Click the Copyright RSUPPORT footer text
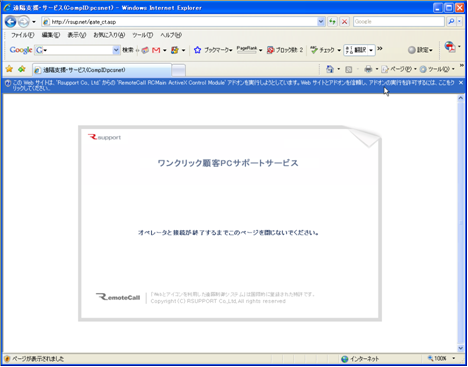468x367 pixels. (218, 301)
